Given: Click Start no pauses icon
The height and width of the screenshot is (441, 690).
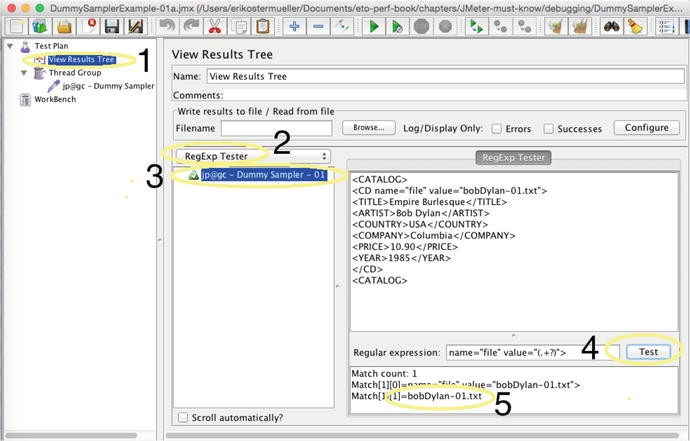Looking at the screenshot, I should 397,26.
